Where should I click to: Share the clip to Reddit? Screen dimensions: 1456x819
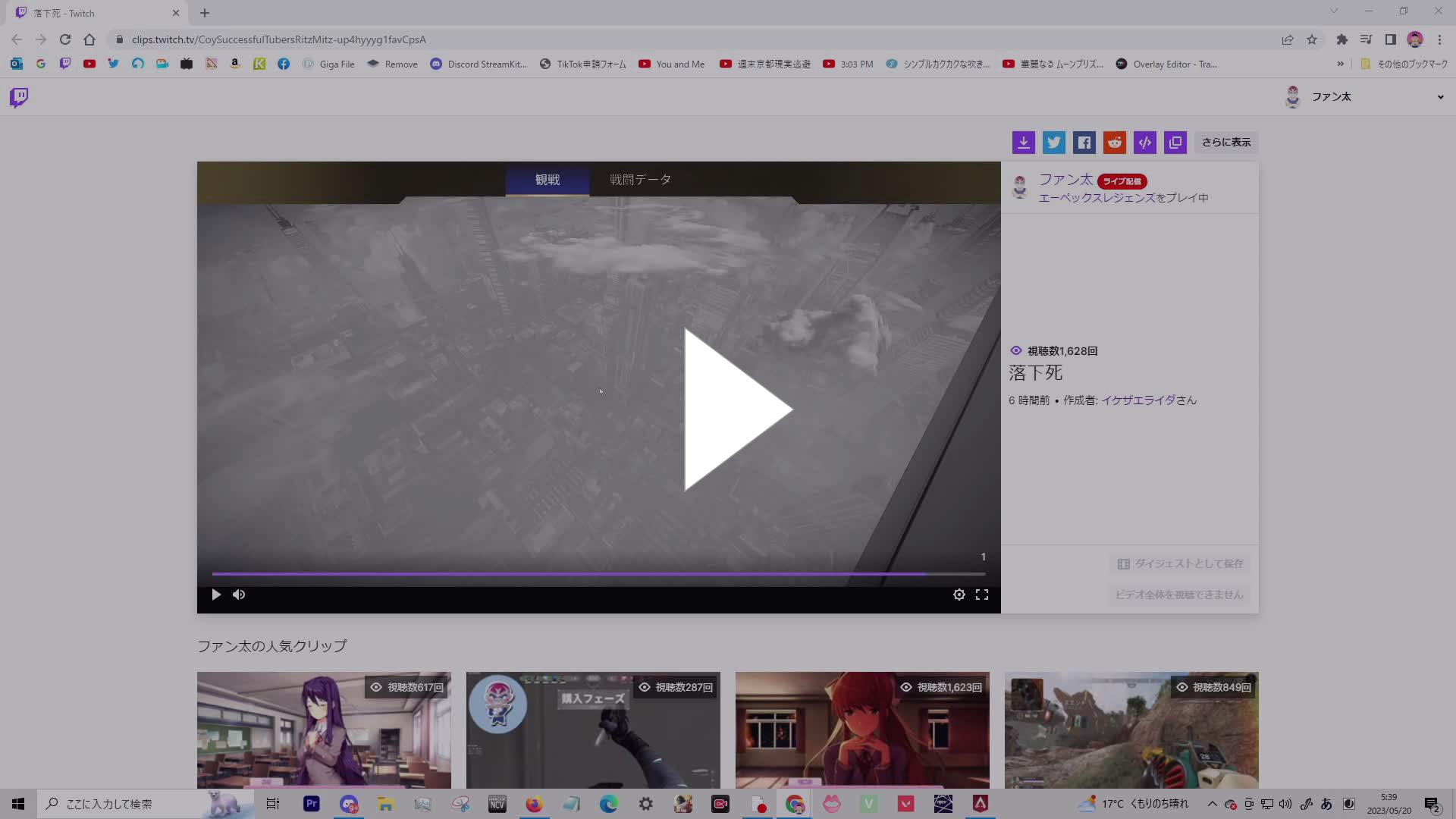(x=1114, y=142)
